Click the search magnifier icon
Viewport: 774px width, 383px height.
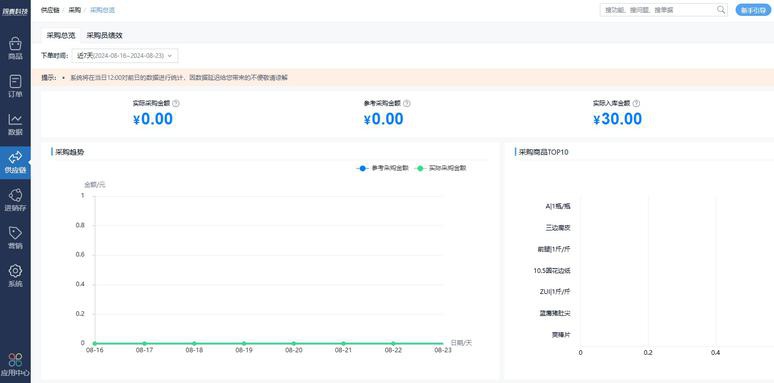click(721, 9)
